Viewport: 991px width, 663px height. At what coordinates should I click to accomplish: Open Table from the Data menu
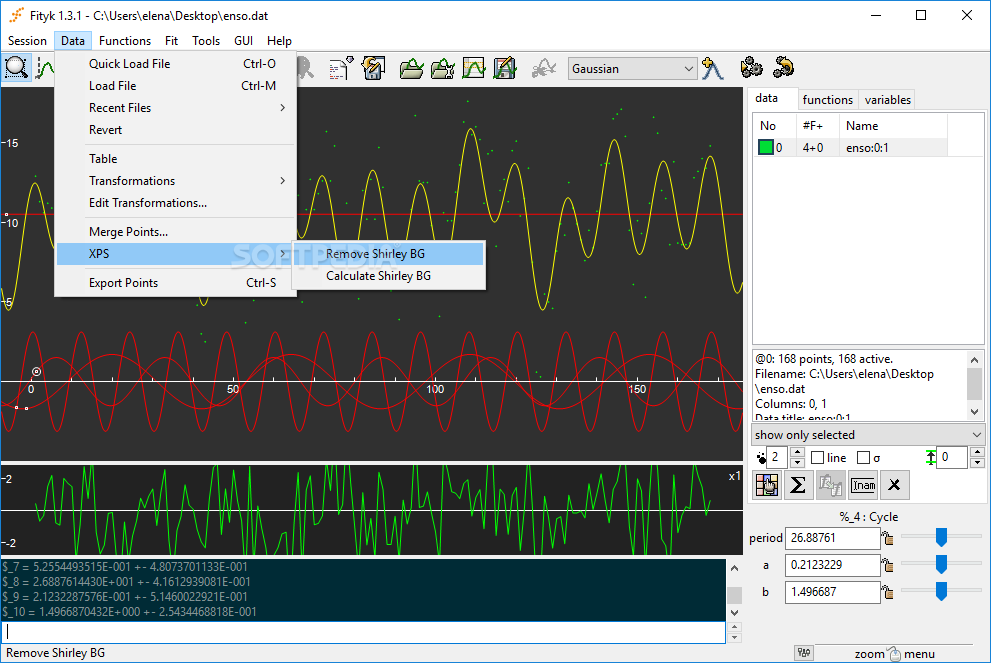point(175,159)
